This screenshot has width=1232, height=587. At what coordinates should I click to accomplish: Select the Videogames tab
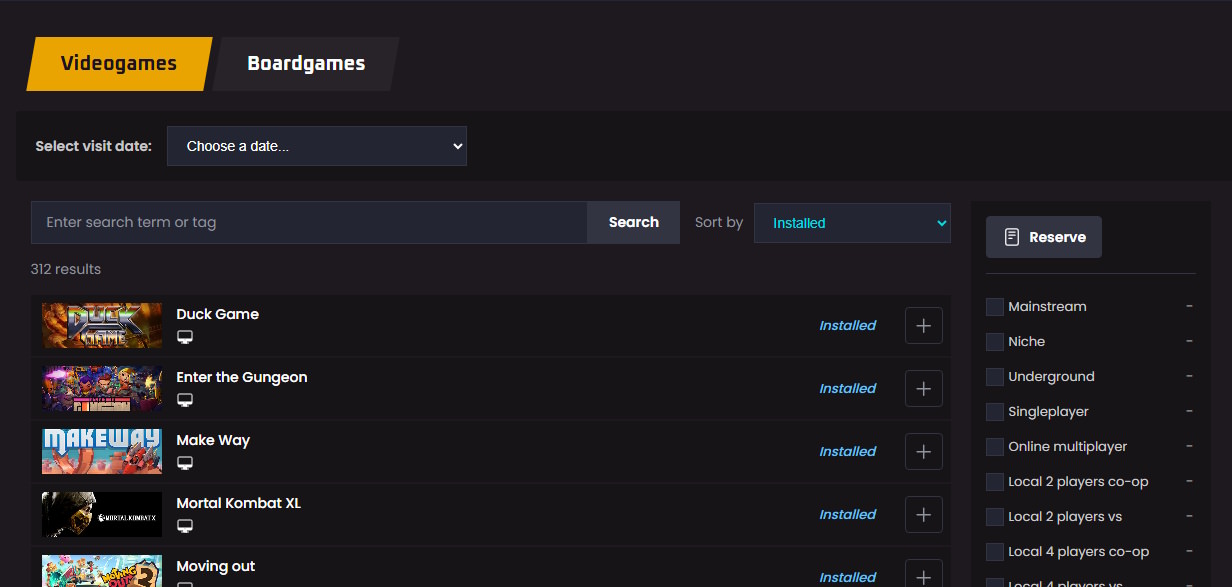[x=118, y=64]
